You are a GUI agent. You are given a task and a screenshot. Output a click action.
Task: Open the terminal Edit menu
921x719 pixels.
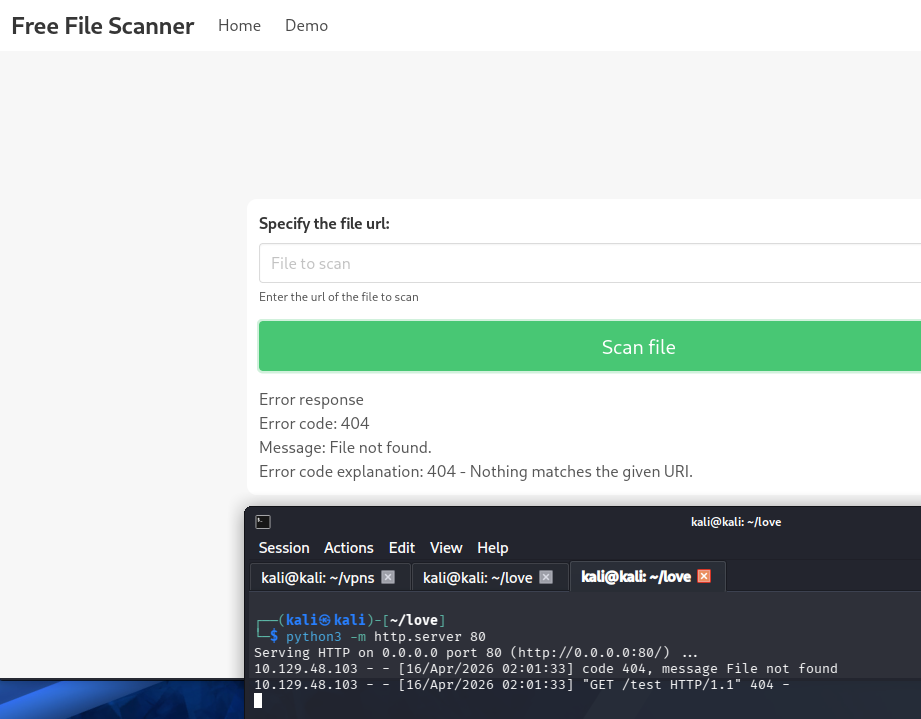[x=402, y=548]
